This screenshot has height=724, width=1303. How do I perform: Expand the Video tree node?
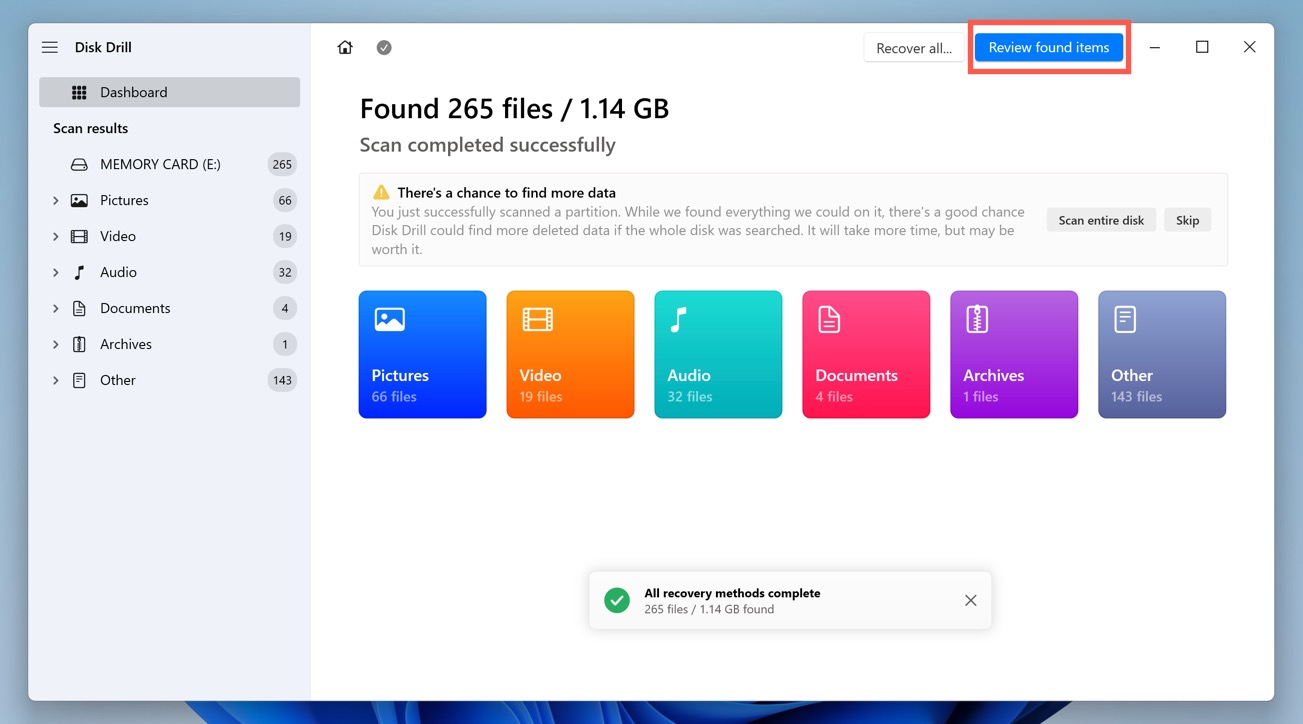(55, 236)
